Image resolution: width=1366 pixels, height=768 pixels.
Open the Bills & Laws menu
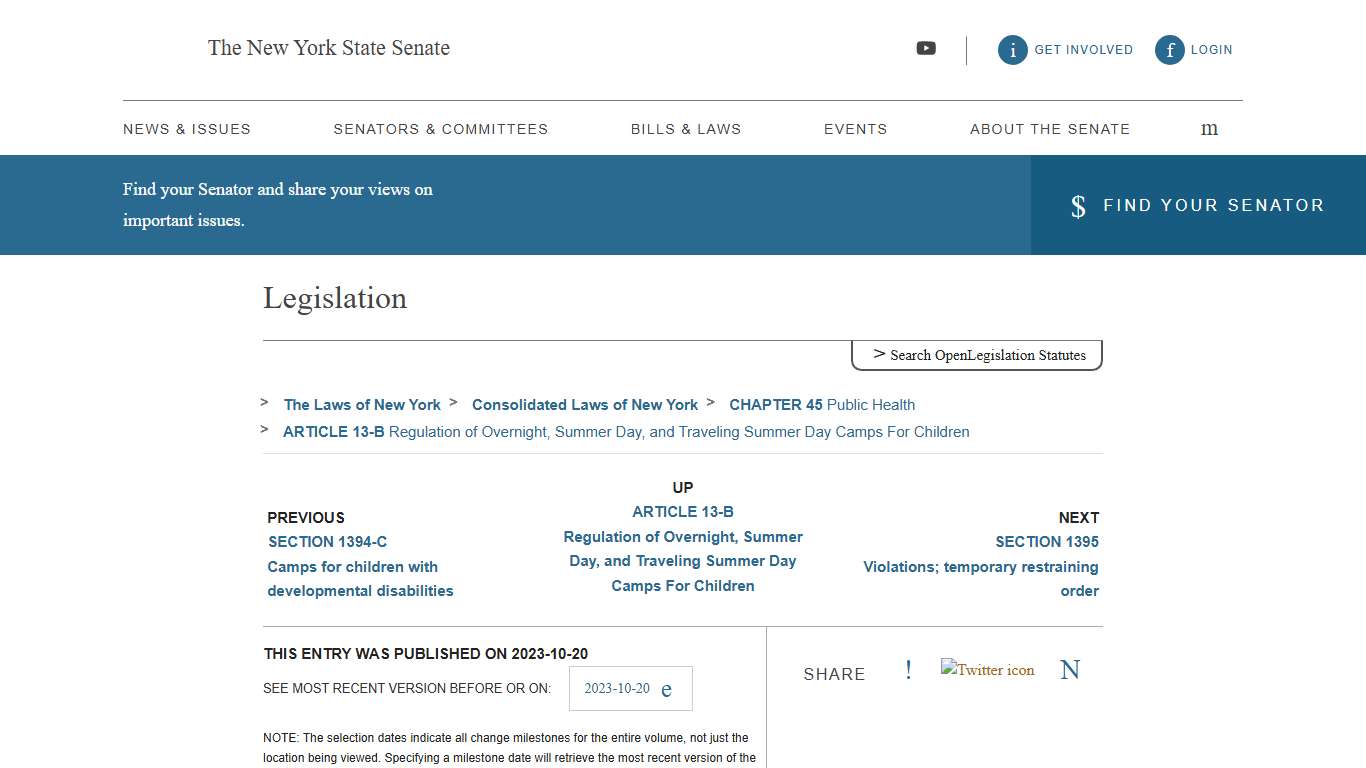686,129
